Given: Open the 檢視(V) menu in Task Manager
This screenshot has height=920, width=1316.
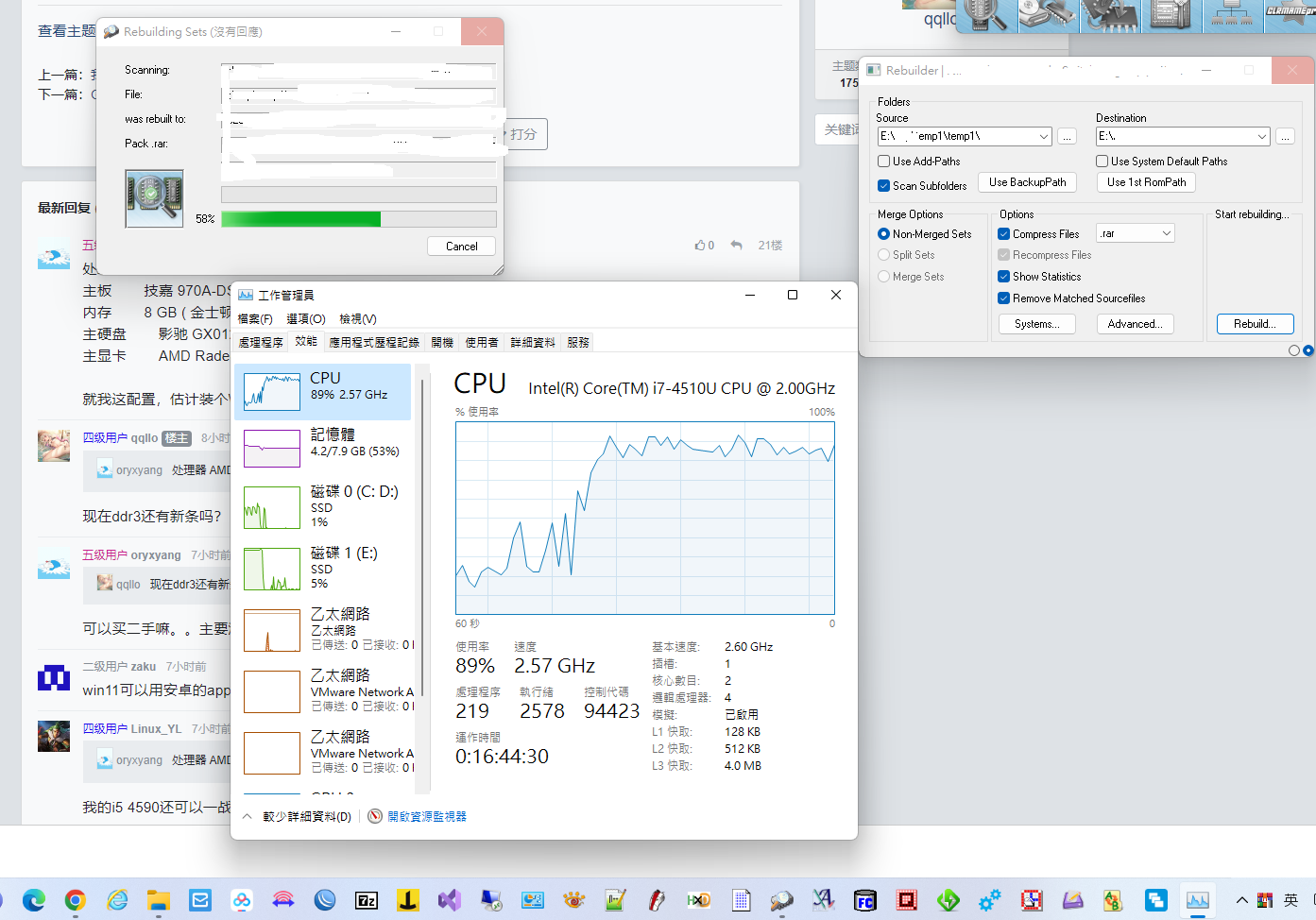Looking at the screenshot, I should coord(358,319).
